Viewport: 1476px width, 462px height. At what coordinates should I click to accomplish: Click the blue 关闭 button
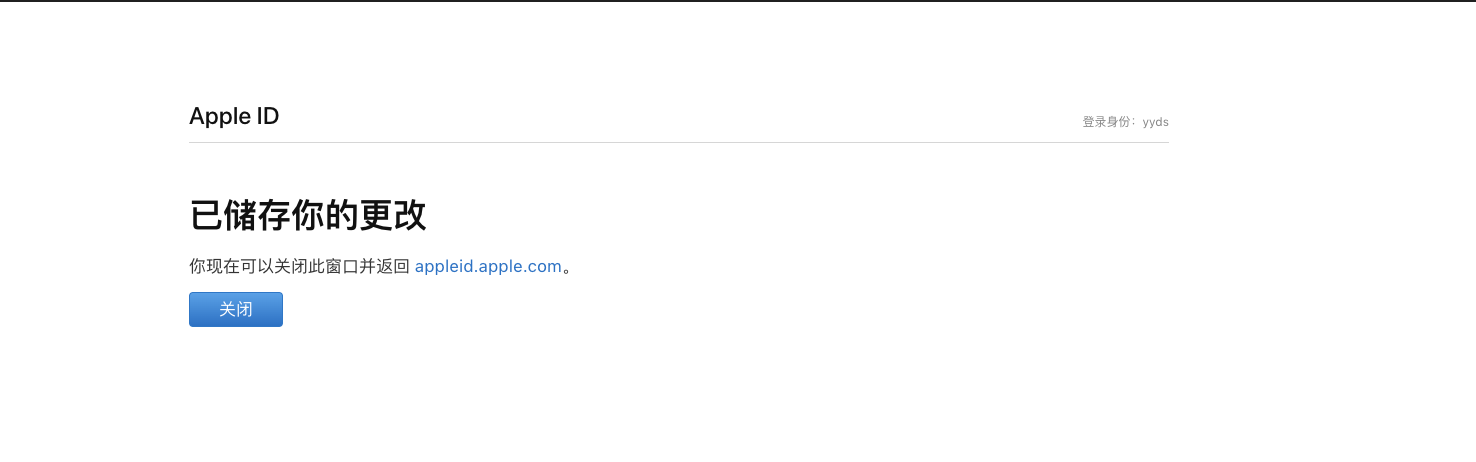point(236,310)
